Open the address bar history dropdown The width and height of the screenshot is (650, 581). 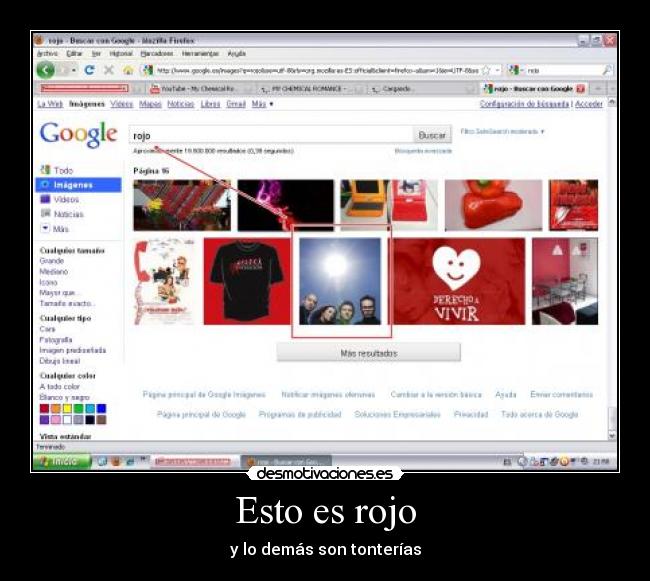(497, 70)
